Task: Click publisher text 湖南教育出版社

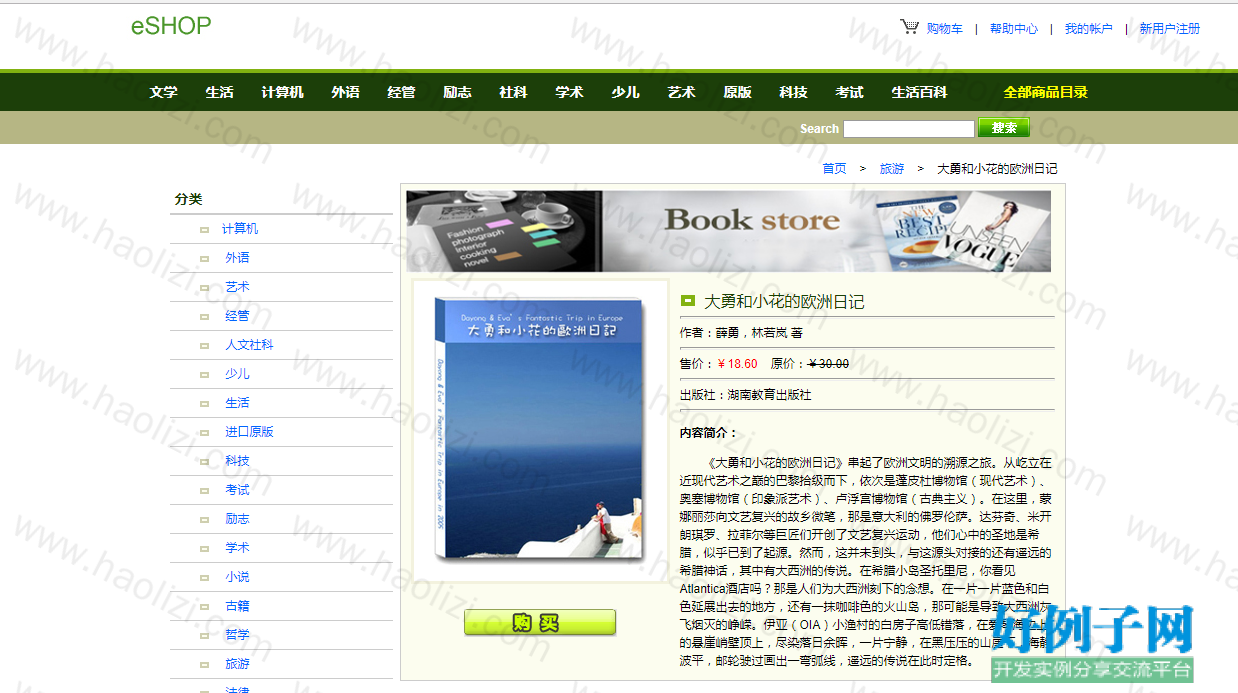Action: pyautogui.click(x=769, y=395)
